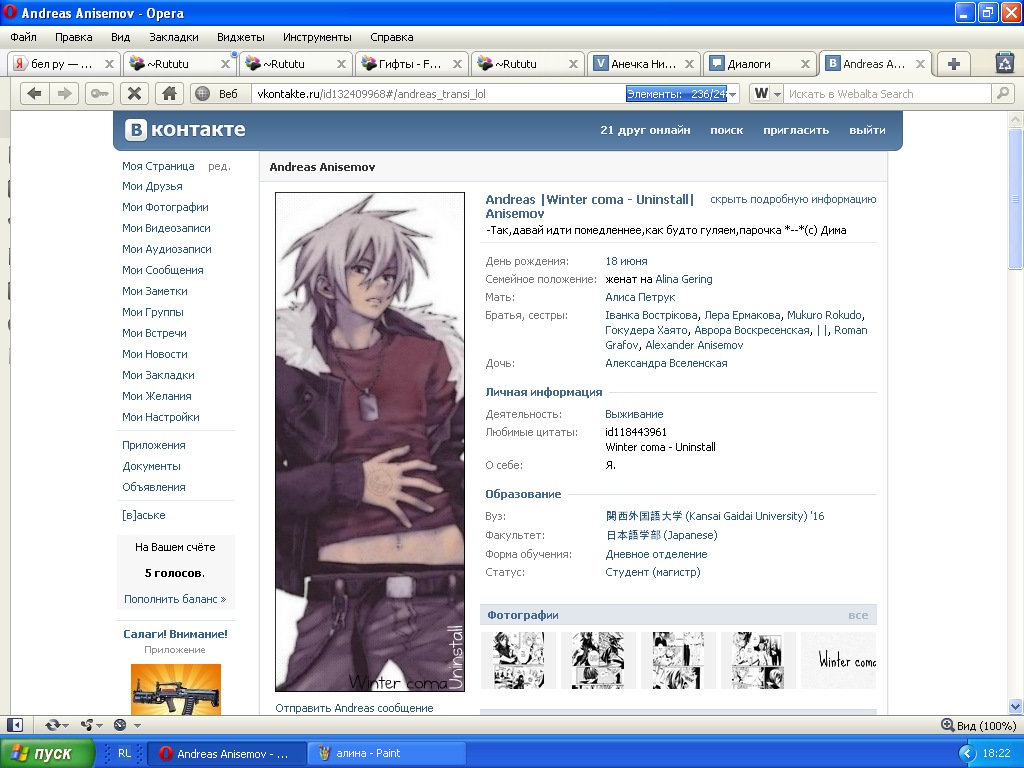Click the VKontakte В logo

[x=135, y=130]
